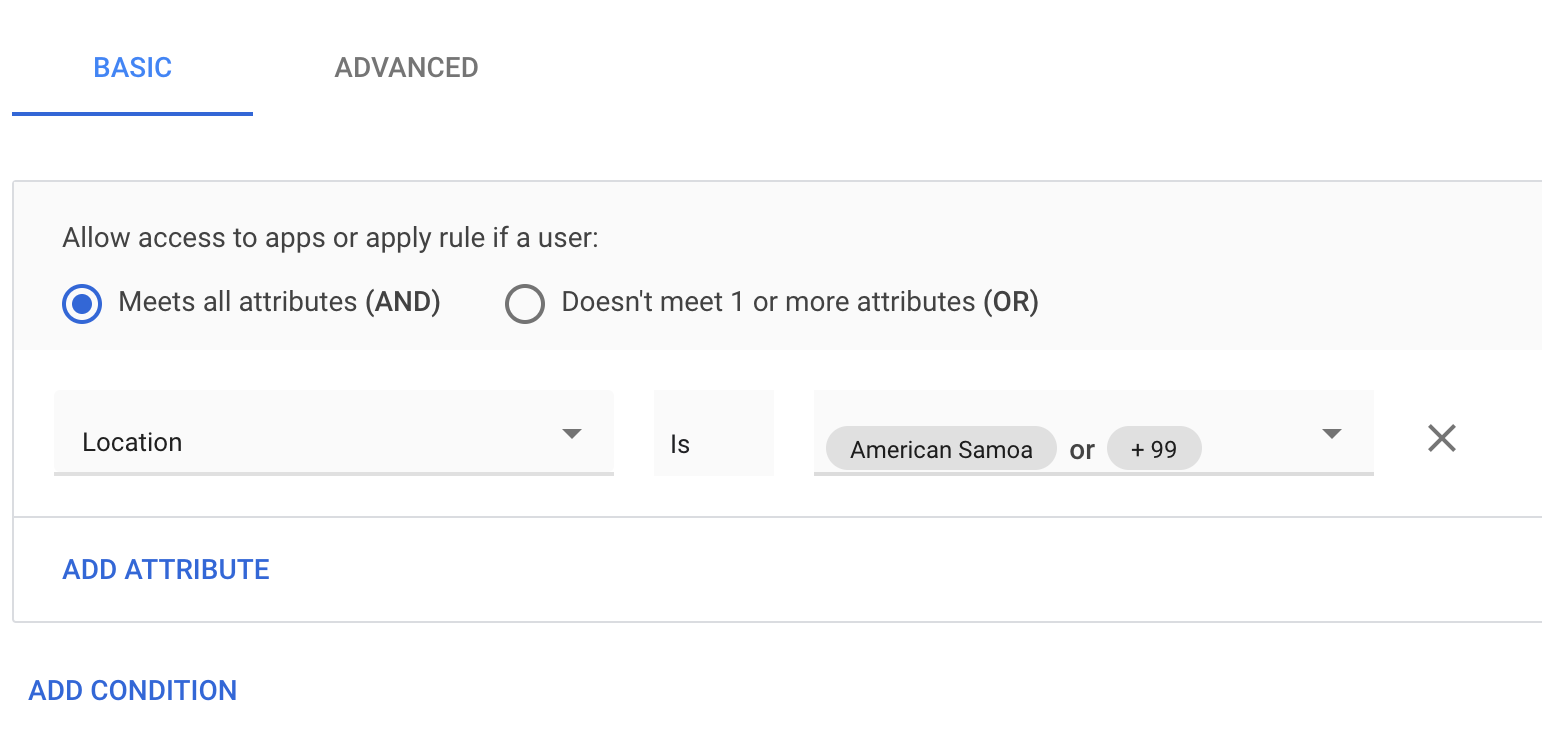Click ADD CONDITION

pyautogui.click(x=133, y=691)
